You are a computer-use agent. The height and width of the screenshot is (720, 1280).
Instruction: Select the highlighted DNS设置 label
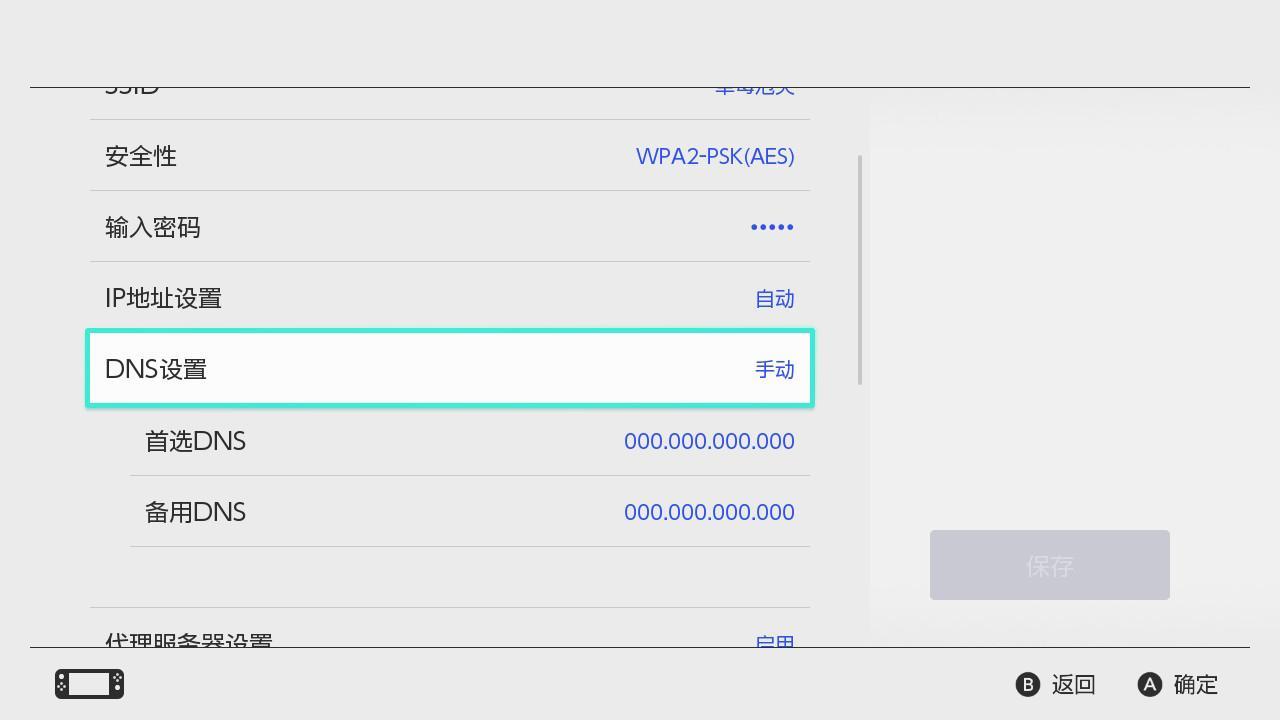point(156,369)
